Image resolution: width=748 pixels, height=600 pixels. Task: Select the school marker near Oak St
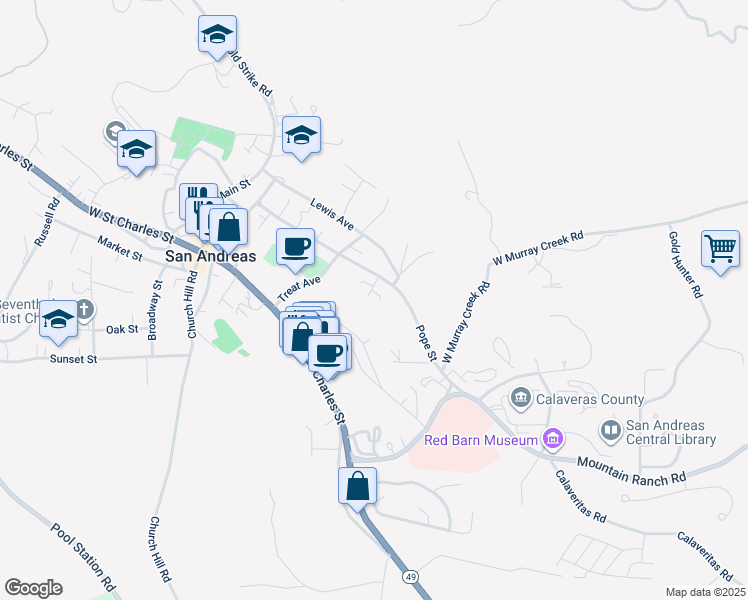click(x=58, y=319)
